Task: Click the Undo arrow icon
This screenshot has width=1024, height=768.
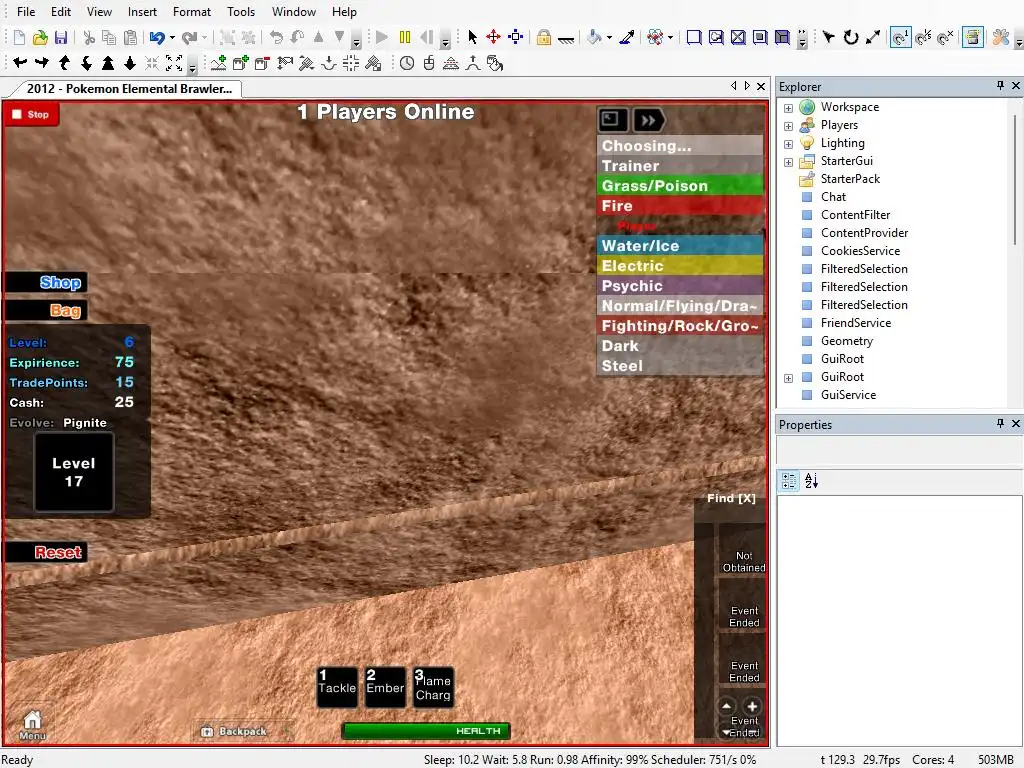Action: pyautogui.click(x=157, y=37)
